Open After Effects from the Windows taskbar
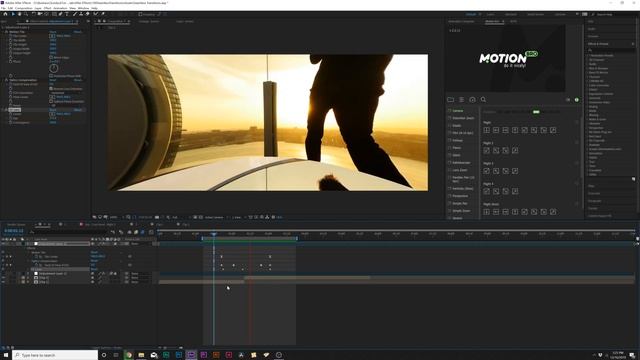 click(191, 355)
